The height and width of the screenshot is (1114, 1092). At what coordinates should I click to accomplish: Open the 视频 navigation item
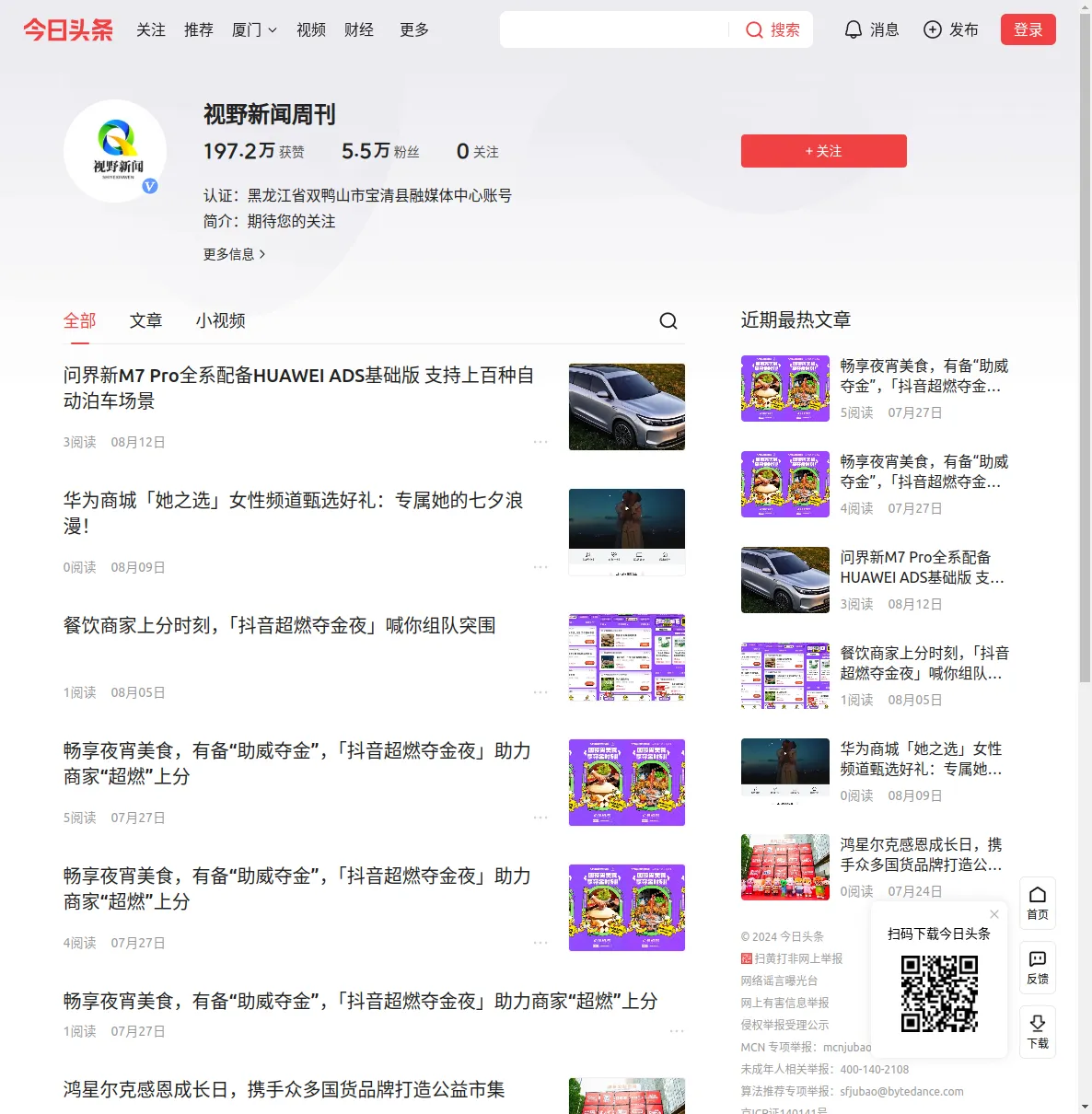[311, 29]
